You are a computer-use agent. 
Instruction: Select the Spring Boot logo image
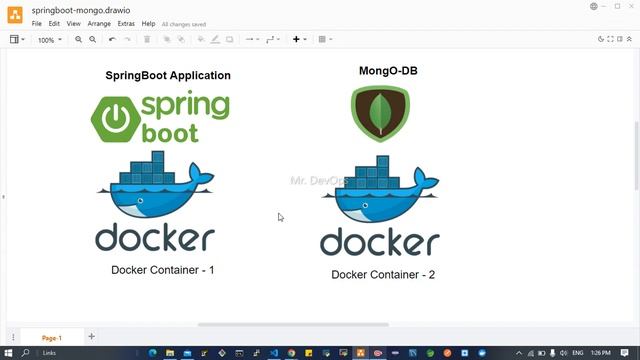point(160,117)
